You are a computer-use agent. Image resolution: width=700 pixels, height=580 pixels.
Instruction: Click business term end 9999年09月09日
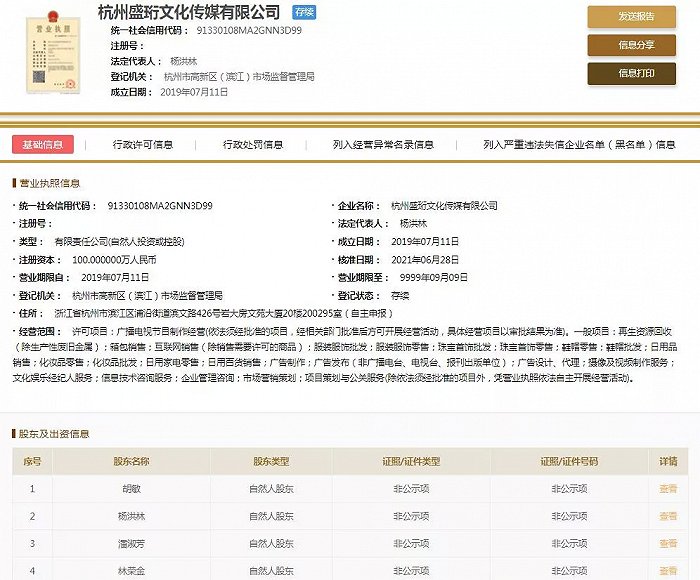coord(433,278)
